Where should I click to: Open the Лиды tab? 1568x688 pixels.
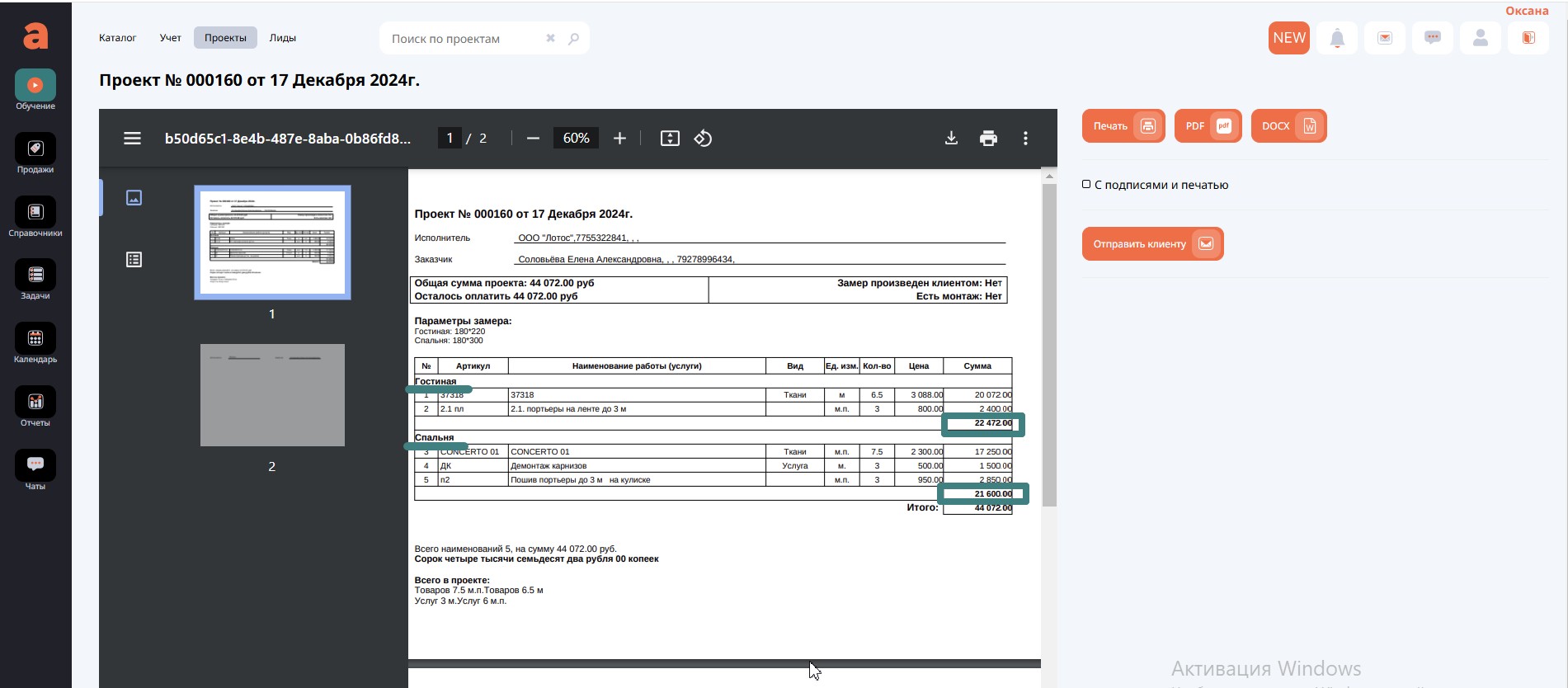pos(282,38)
